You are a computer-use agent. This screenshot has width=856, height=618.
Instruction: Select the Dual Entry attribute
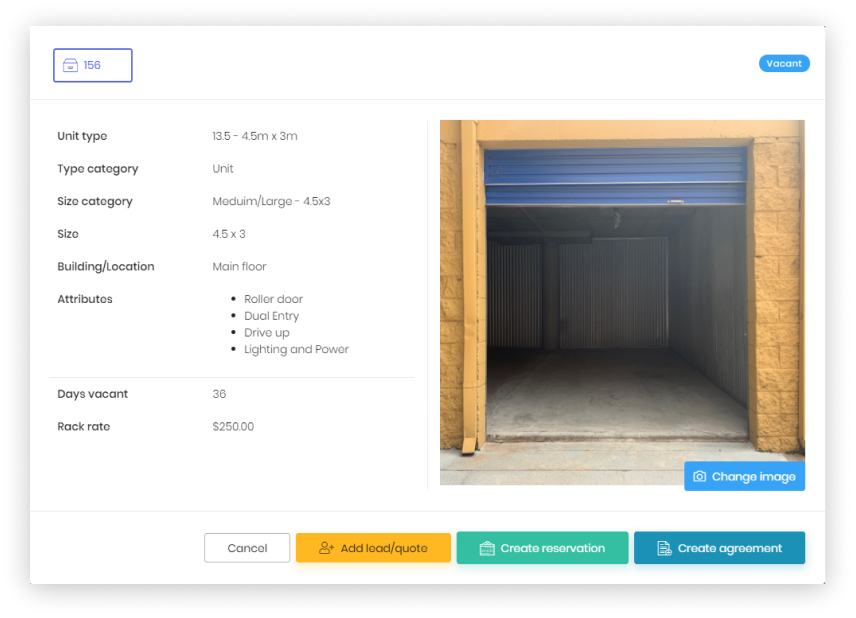271,316
